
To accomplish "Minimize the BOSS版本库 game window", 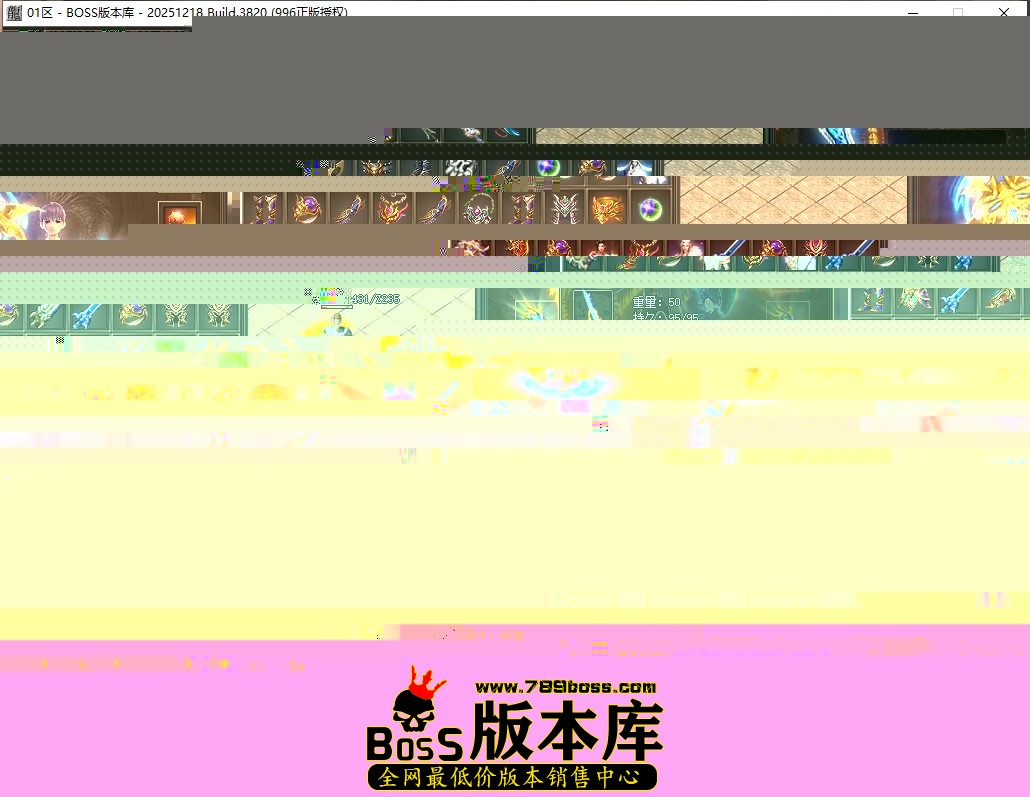I will pyautogui.click(x=912, y=12).
